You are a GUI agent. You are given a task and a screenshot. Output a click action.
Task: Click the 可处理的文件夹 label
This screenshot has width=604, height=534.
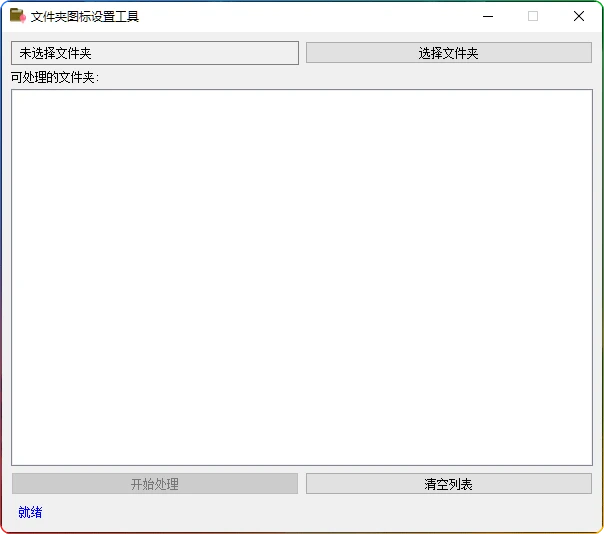55,77
